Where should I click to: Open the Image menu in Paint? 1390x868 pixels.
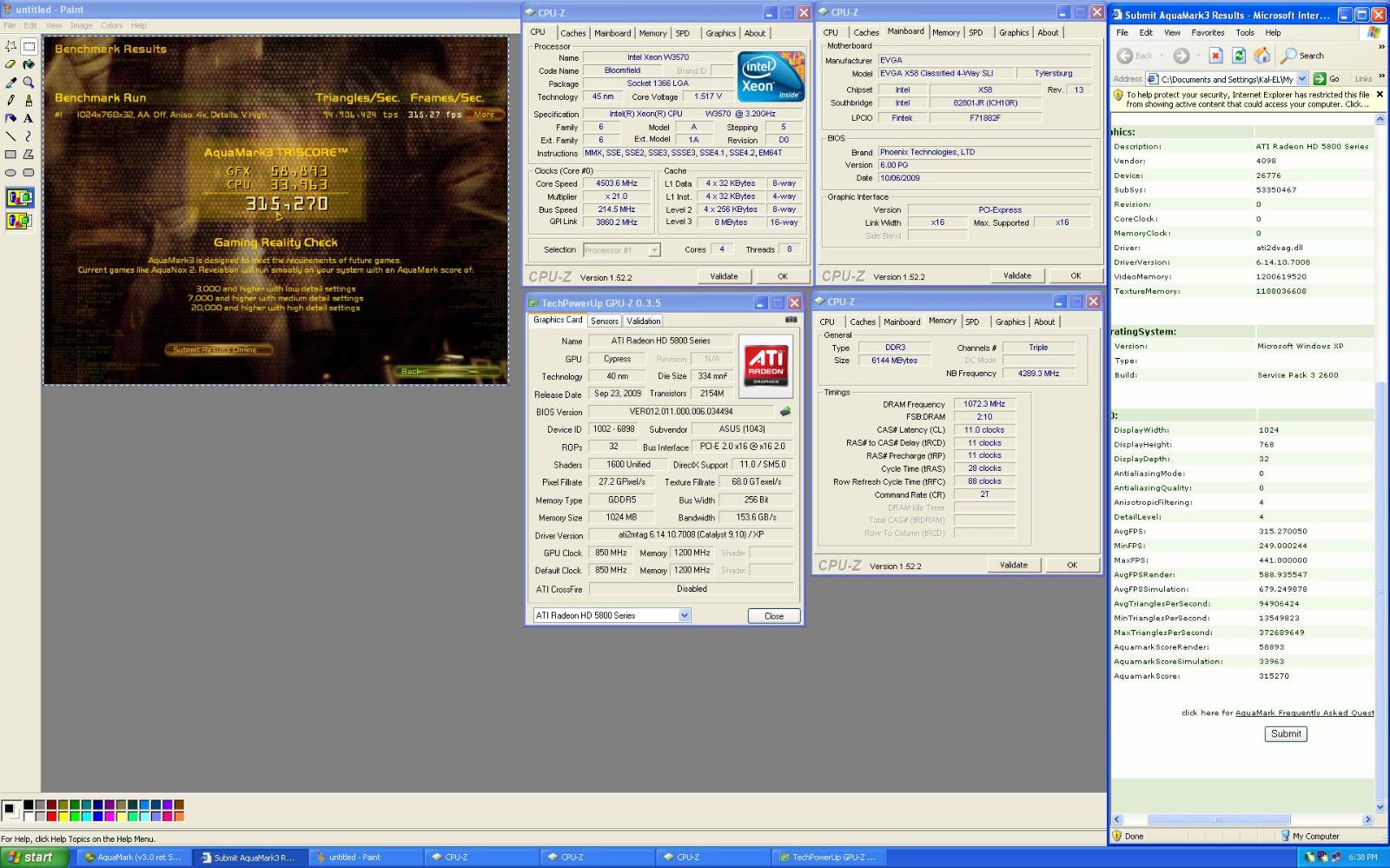[81, 25]
